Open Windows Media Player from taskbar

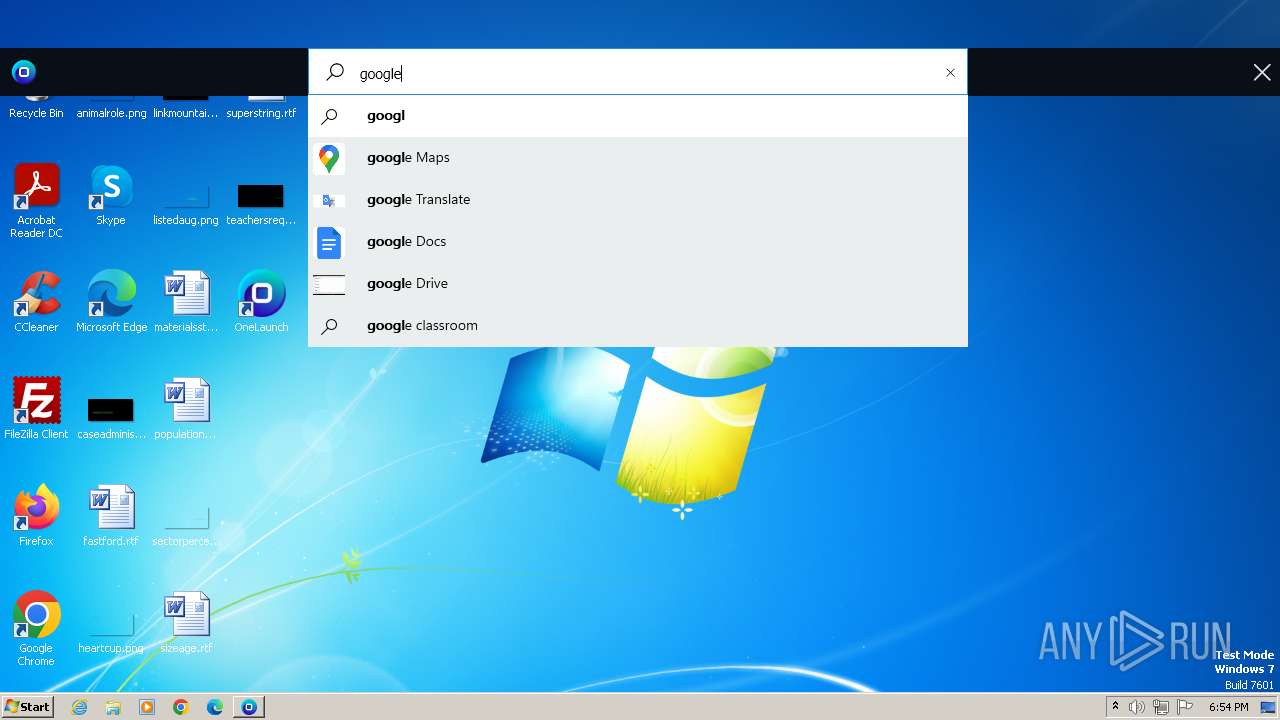(x=147, y=707)
